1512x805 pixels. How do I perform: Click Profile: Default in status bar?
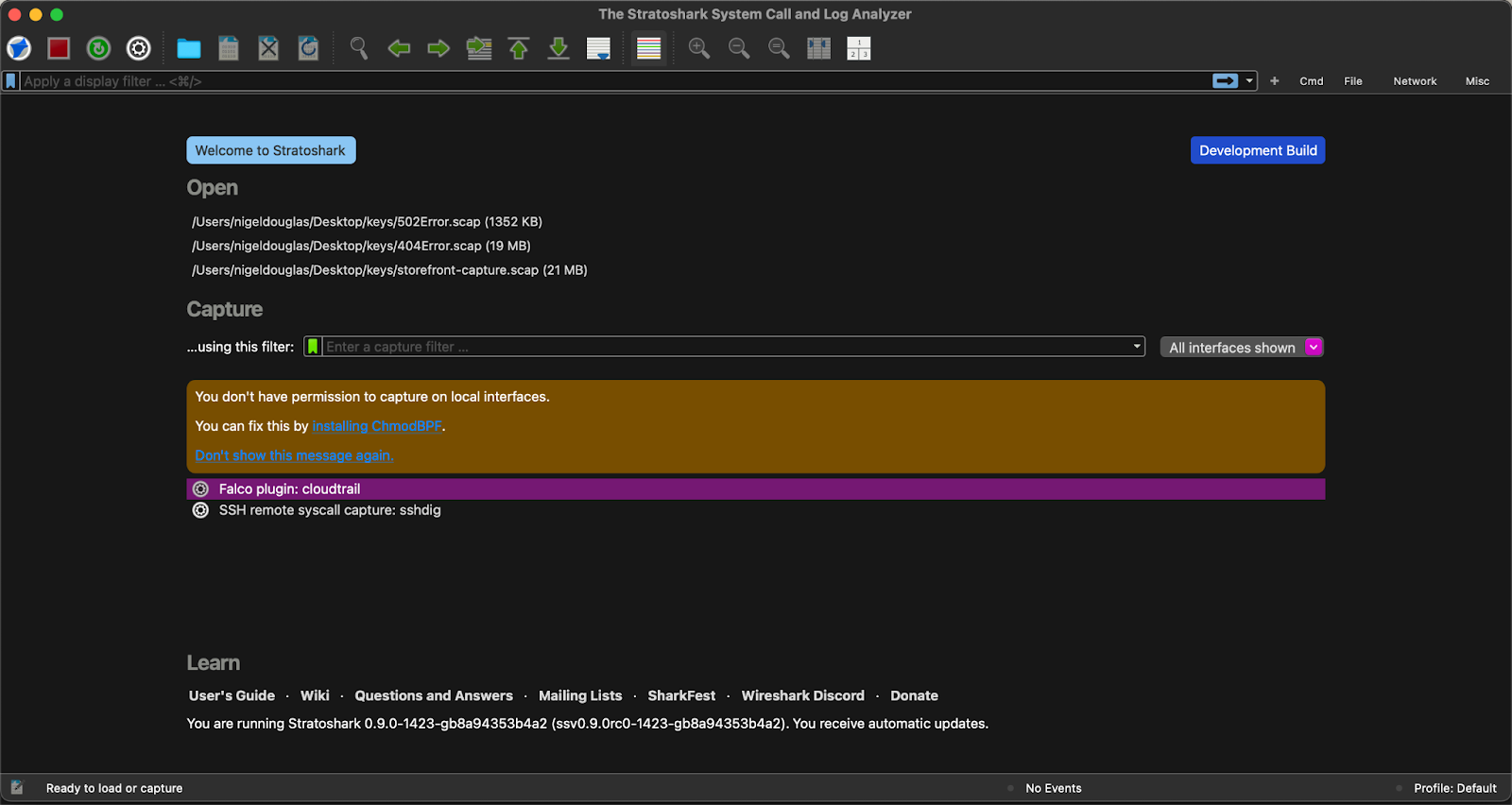(x=1455, y=788)
